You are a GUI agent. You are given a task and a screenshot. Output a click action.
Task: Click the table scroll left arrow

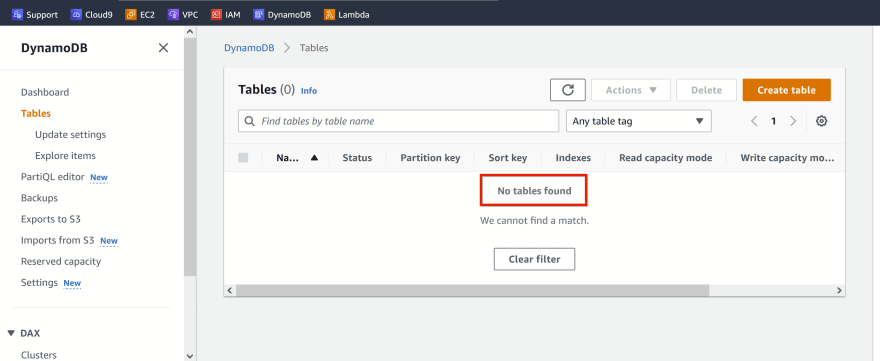click(x=229, y=290)
